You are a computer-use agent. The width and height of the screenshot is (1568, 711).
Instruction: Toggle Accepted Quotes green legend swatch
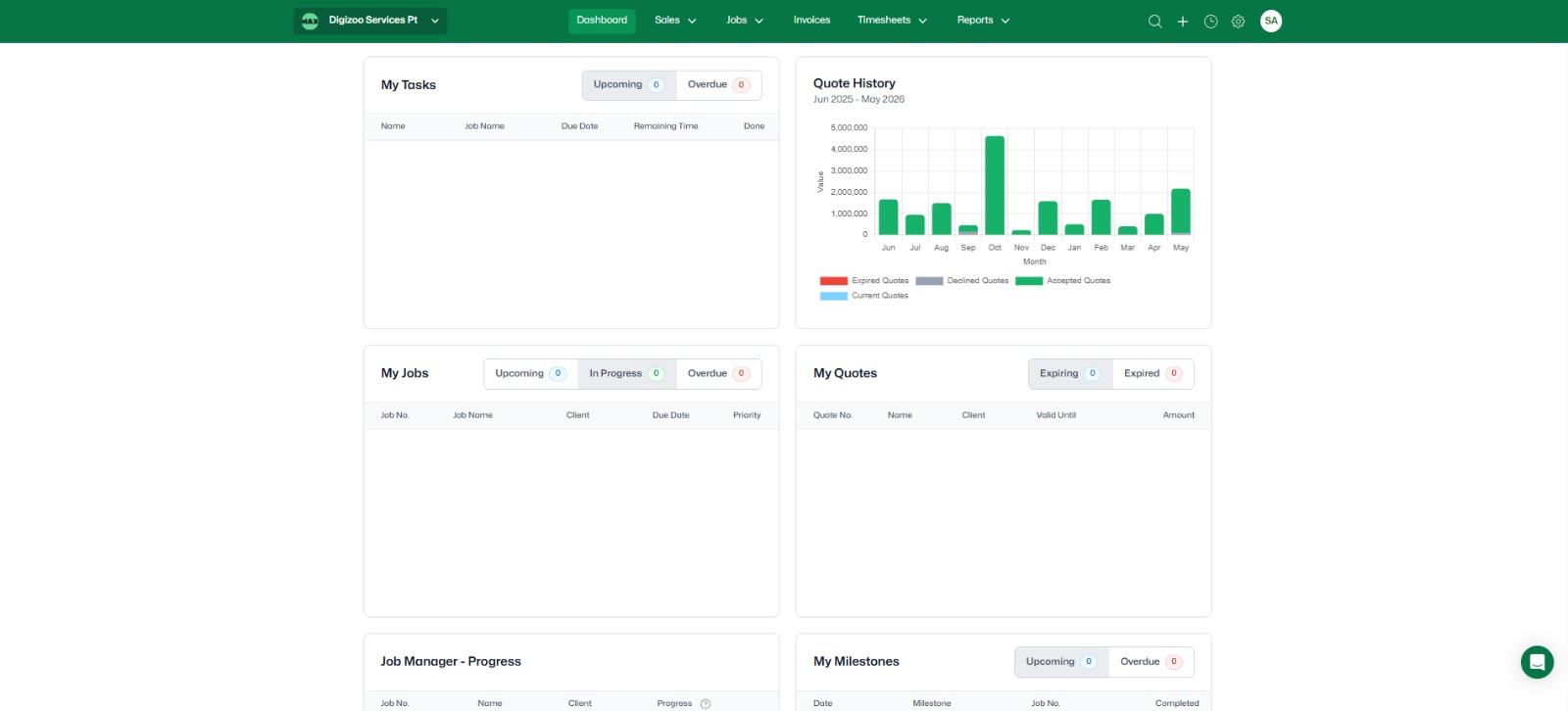pos(1029,281)
